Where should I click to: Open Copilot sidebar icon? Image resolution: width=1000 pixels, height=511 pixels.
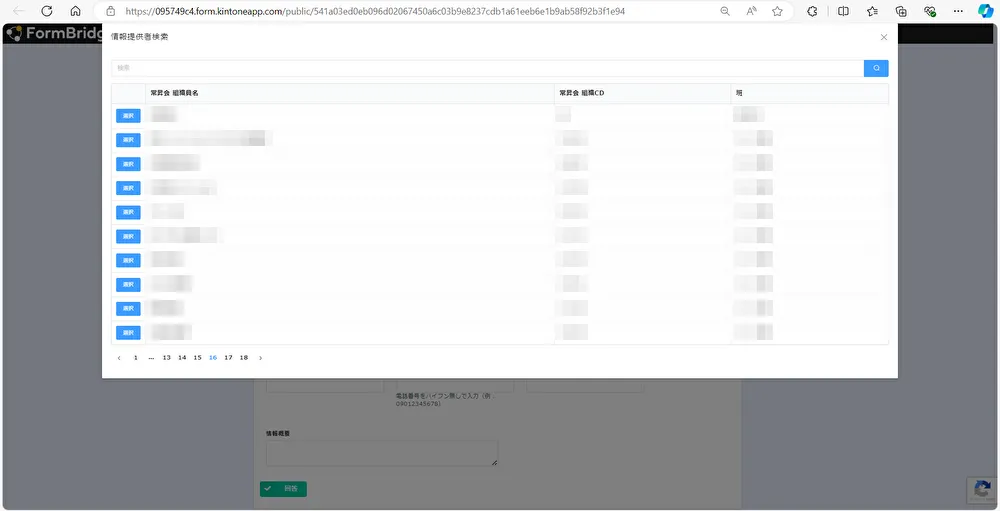985,11
